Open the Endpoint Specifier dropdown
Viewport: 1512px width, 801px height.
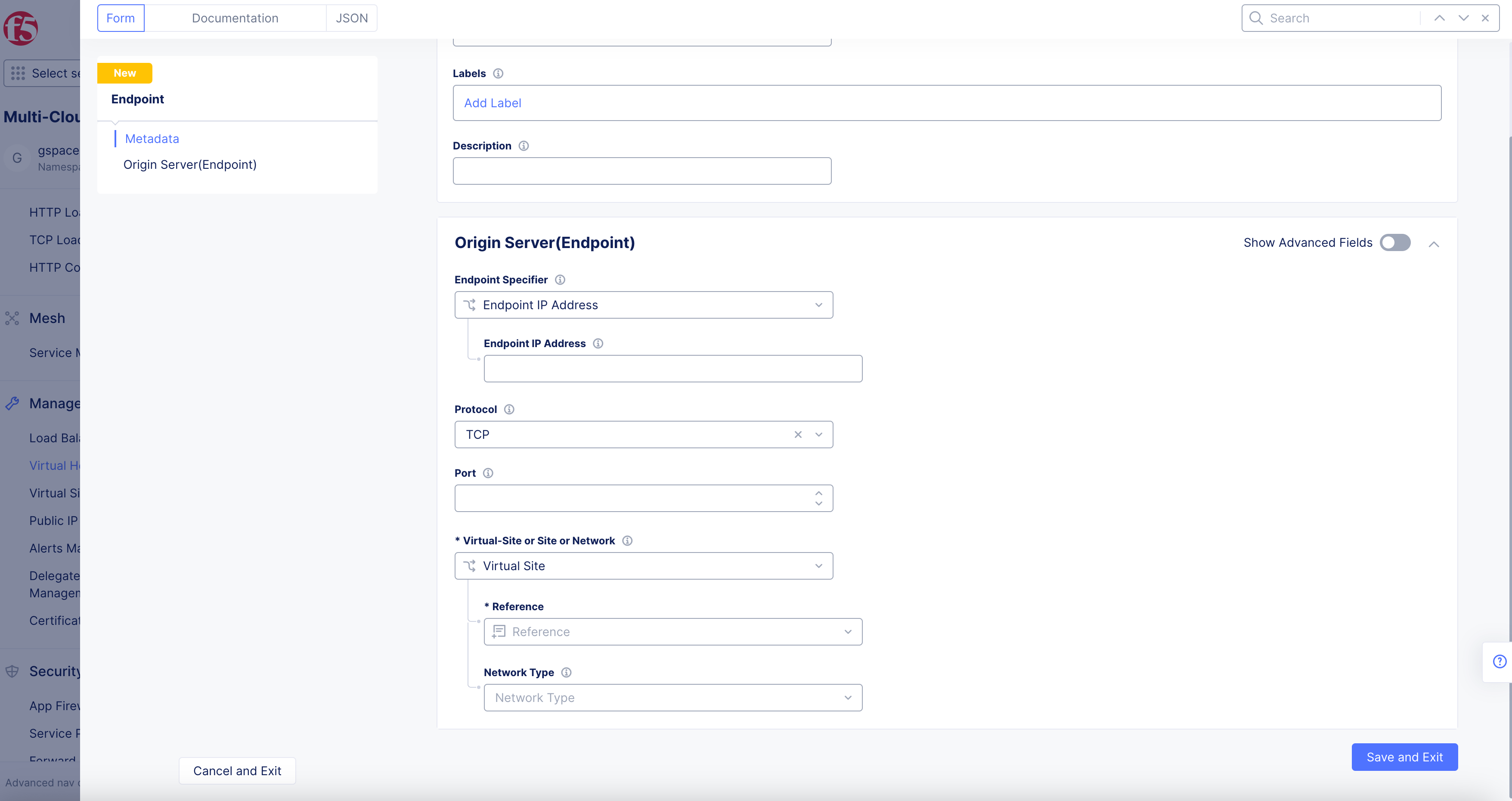point(643,305)
